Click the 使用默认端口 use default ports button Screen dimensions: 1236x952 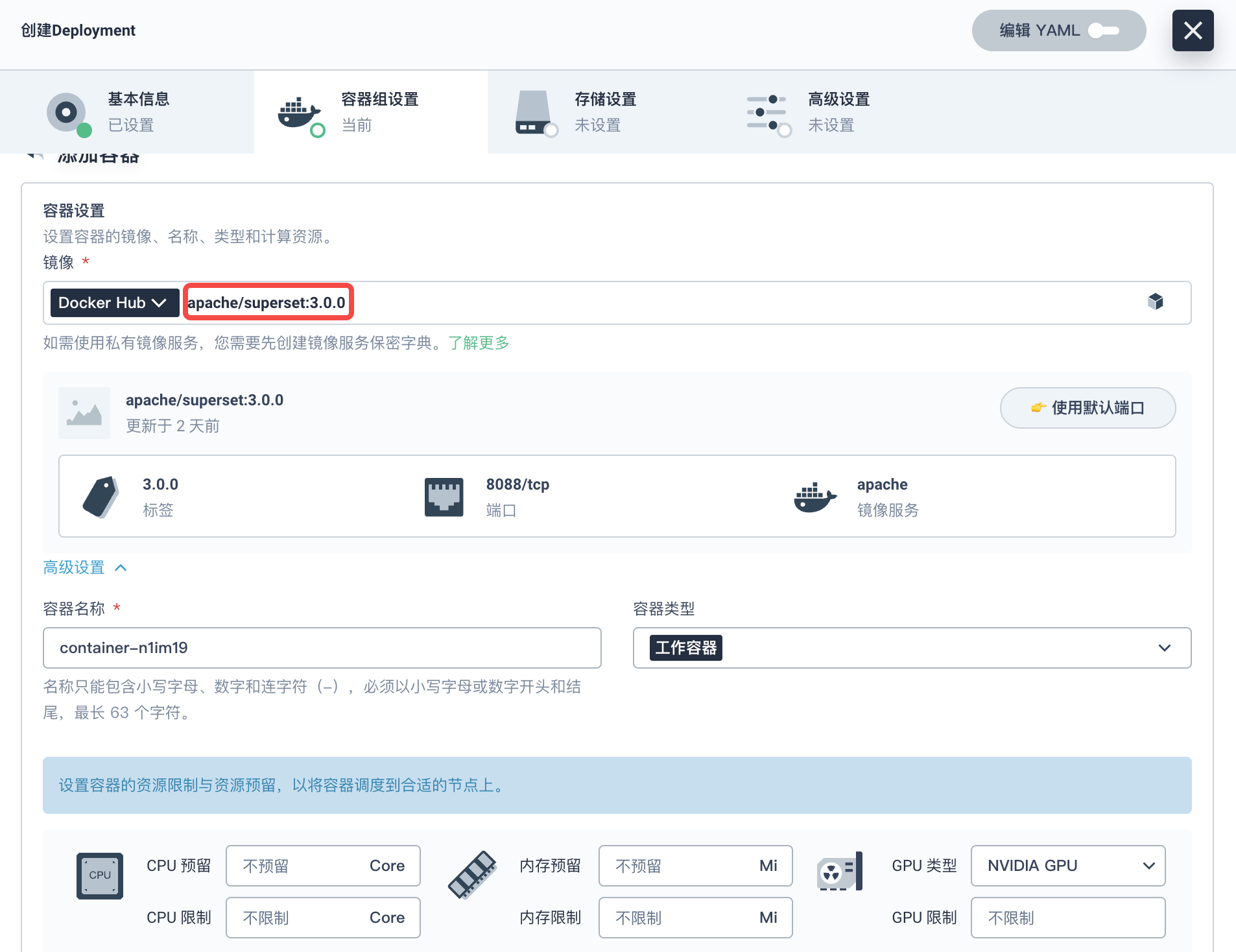click(x=1087, y=408)
